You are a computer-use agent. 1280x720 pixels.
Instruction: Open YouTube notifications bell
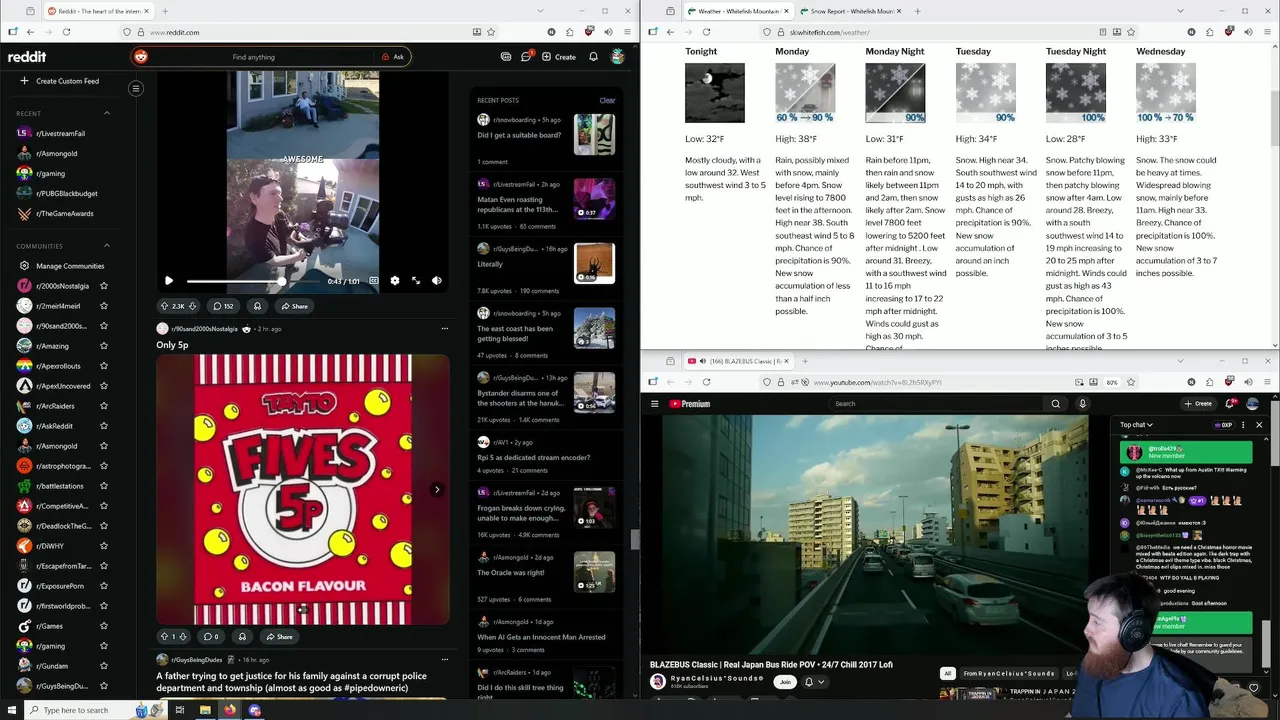point(1231,404)
